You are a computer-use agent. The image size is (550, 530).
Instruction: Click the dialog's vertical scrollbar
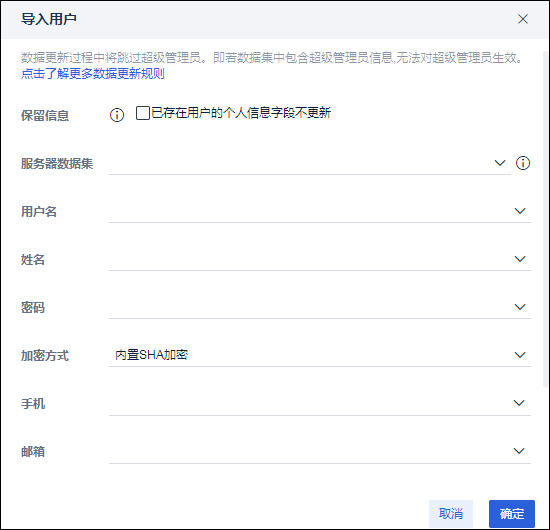coord(546,219)
